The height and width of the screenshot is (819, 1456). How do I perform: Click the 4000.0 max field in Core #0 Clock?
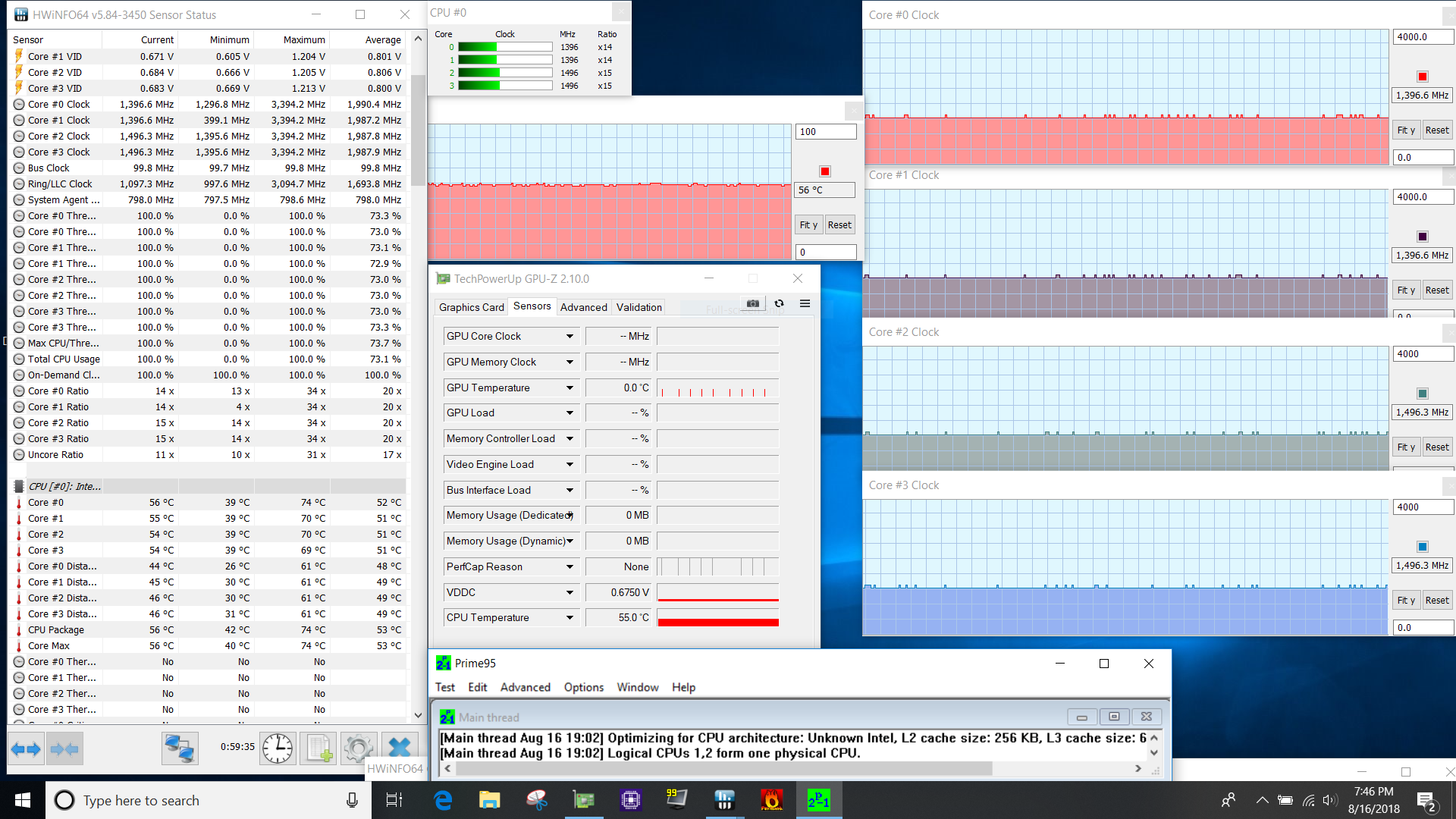(x=1423, y=37)
